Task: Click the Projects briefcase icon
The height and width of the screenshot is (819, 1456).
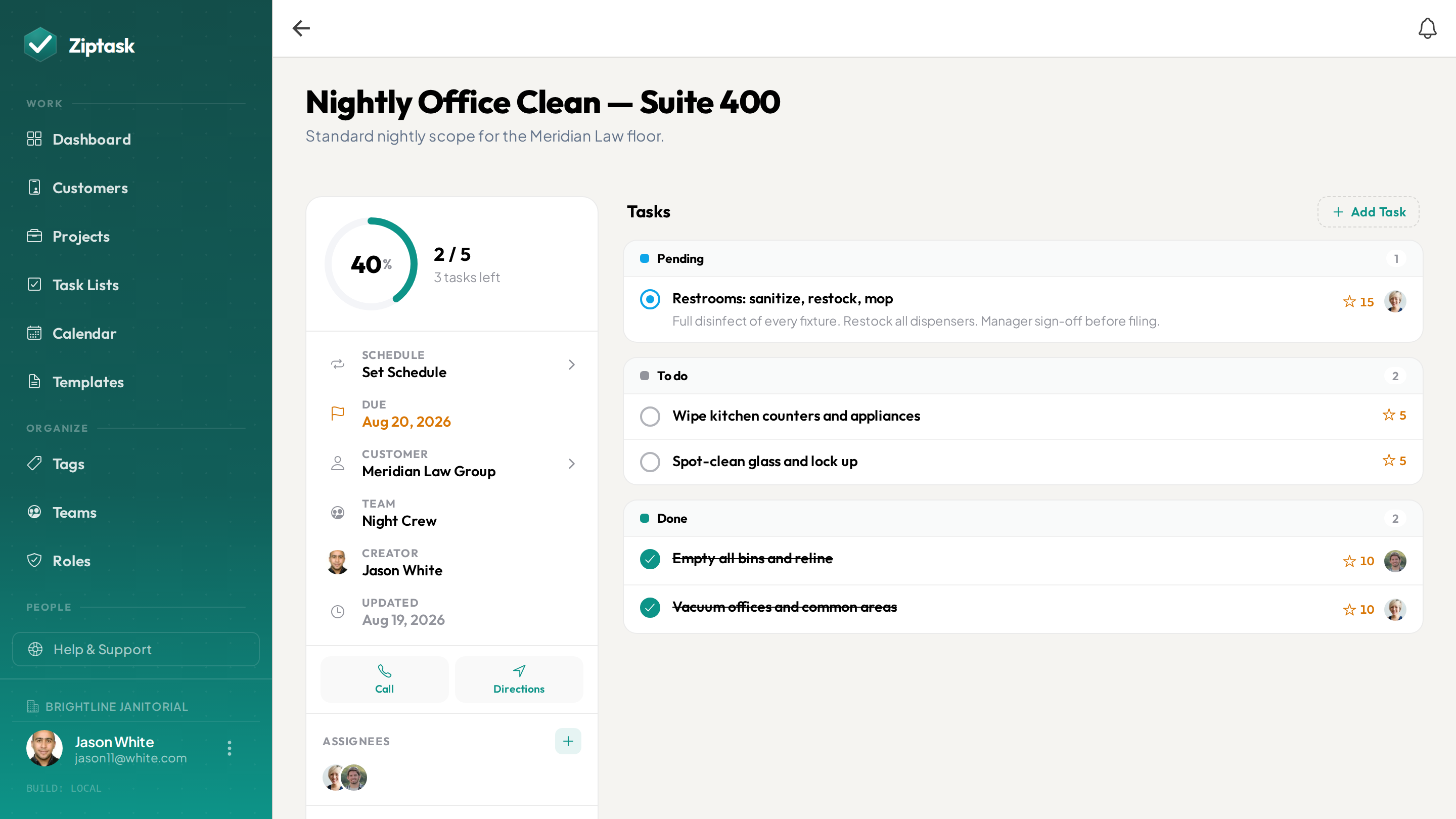Action: click(x=34, y=236)
